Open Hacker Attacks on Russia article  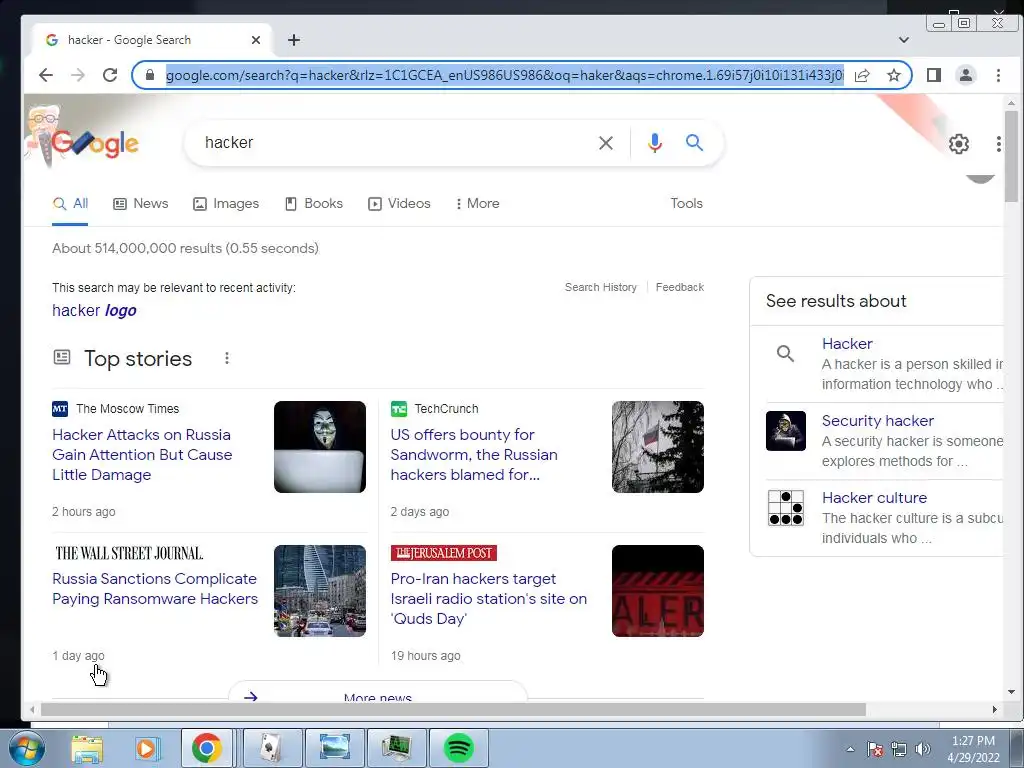[x=142, y=455]
